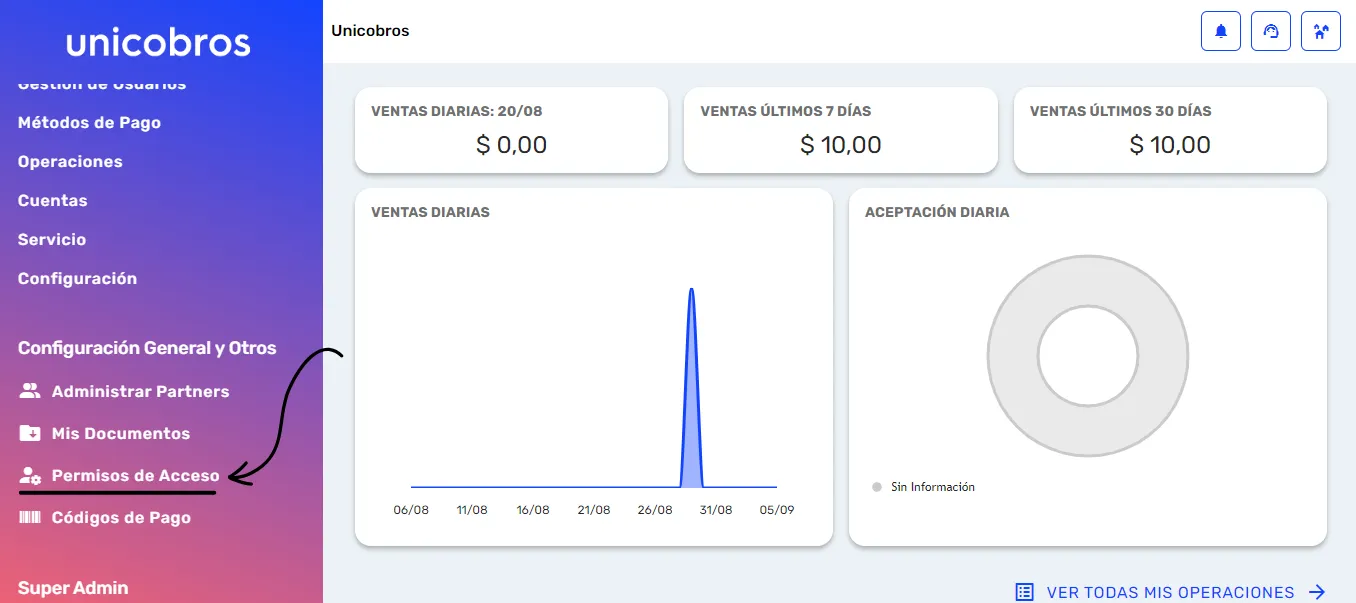Click the 21/08 label on the chart axis

594,509
